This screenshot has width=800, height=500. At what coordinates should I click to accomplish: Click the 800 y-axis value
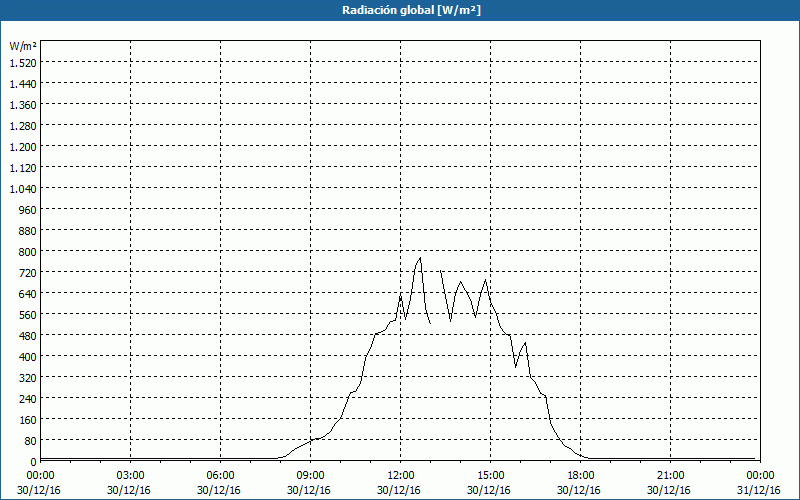pos(28,252)
